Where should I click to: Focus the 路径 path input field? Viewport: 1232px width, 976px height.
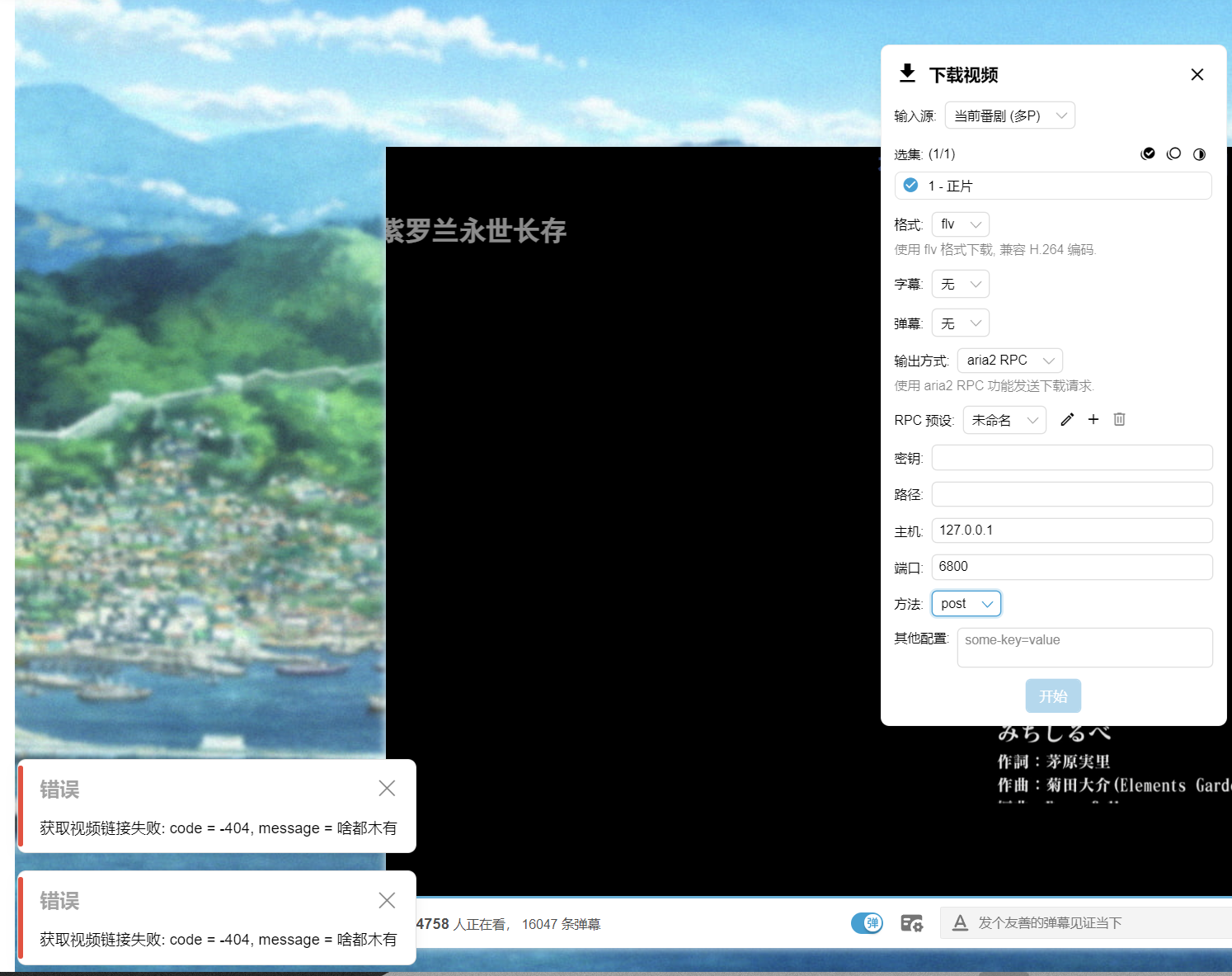point(1072,494)
